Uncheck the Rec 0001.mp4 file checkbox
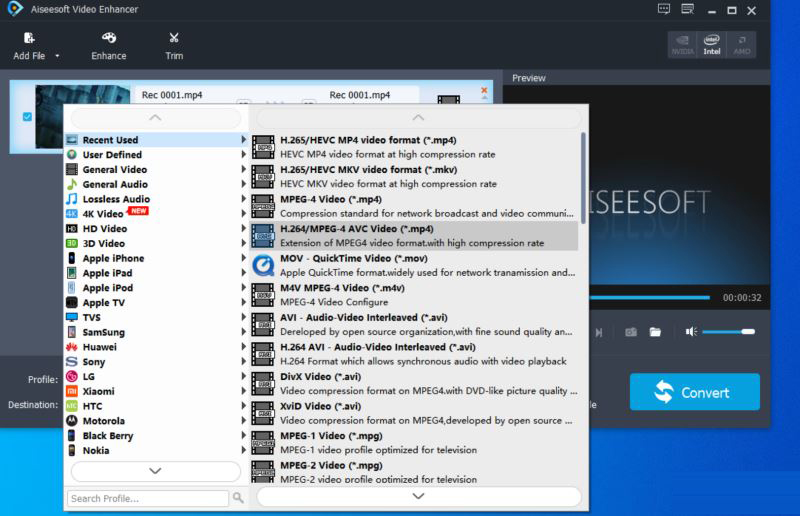This screenshot has height=516, width=800. pos(27,117)
